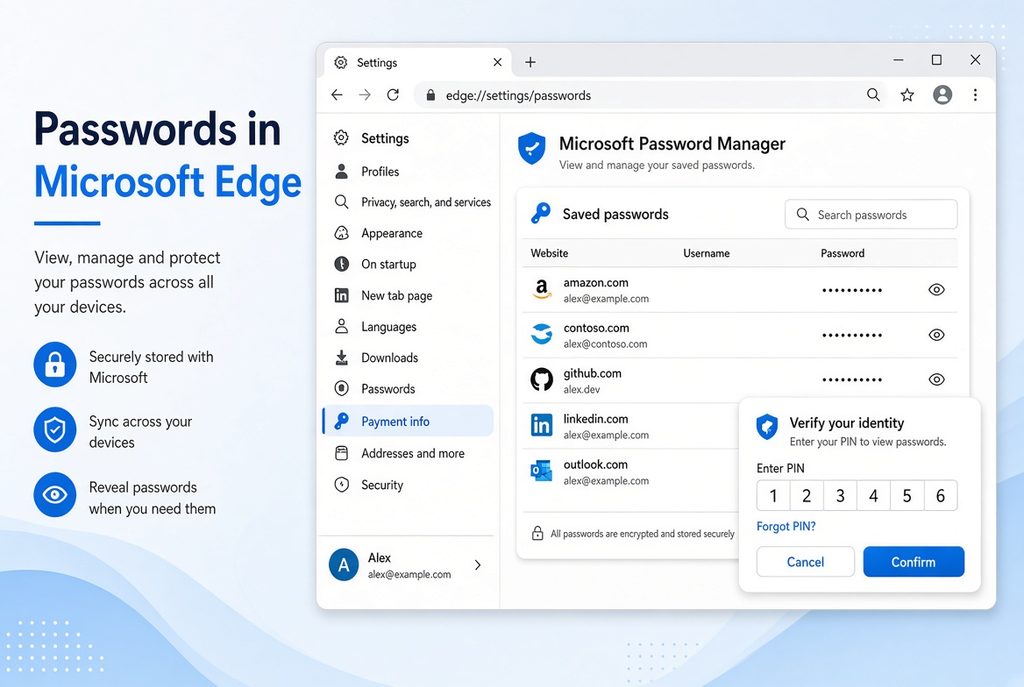Image resolution: width=1024 pixels, height=687 pixels.
Task: Reveal the contoso.com password
Action: click(936, 335)
